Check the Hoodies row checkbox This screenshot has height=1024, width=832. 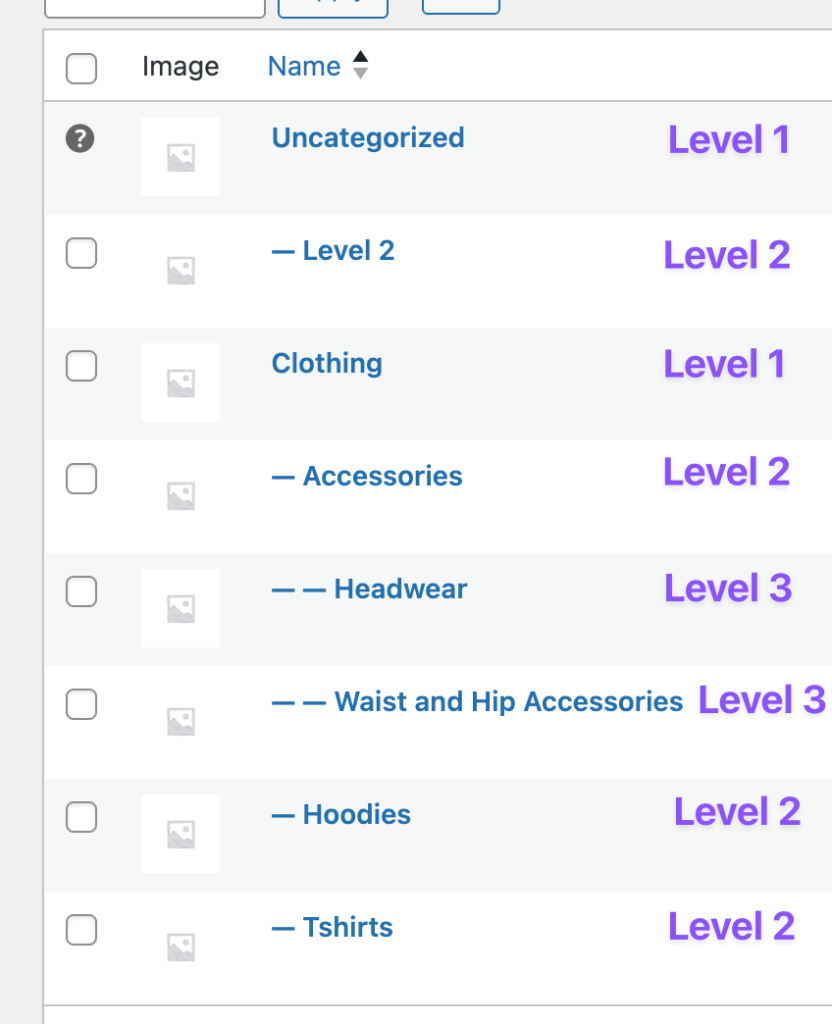point(81,818)
